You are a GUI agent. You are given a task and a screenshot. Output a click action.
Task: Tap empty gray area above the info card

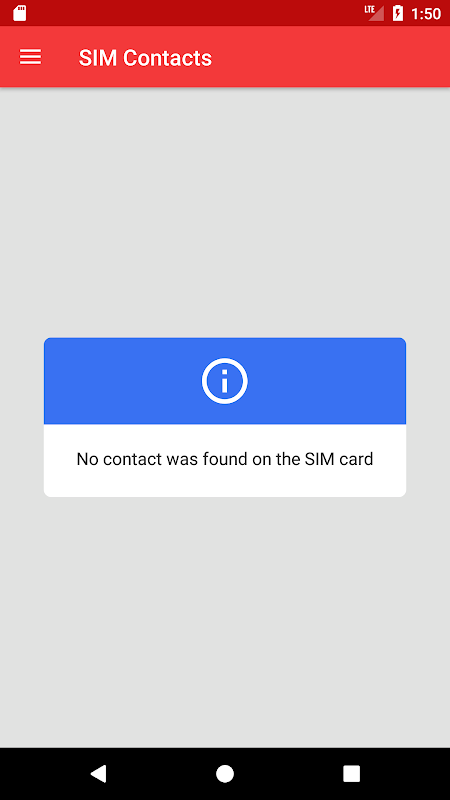(224, 212)
